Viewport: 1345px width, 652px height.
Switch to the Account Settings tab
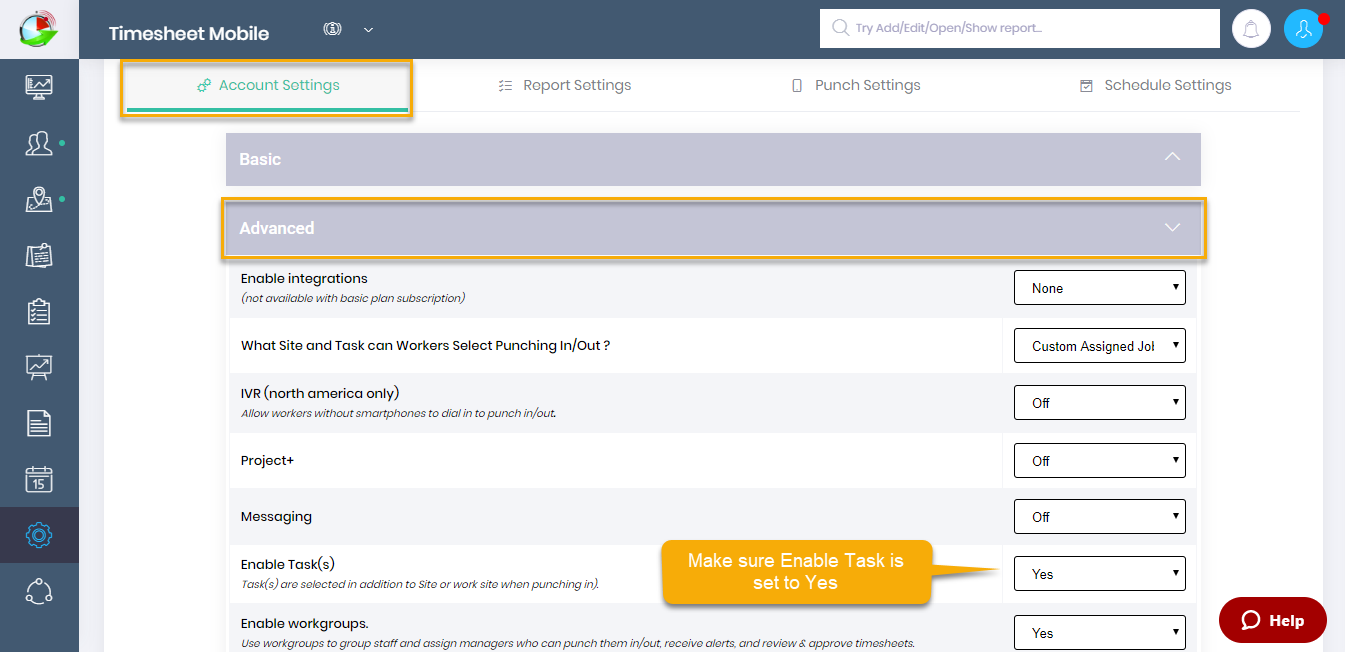[268, 86]
